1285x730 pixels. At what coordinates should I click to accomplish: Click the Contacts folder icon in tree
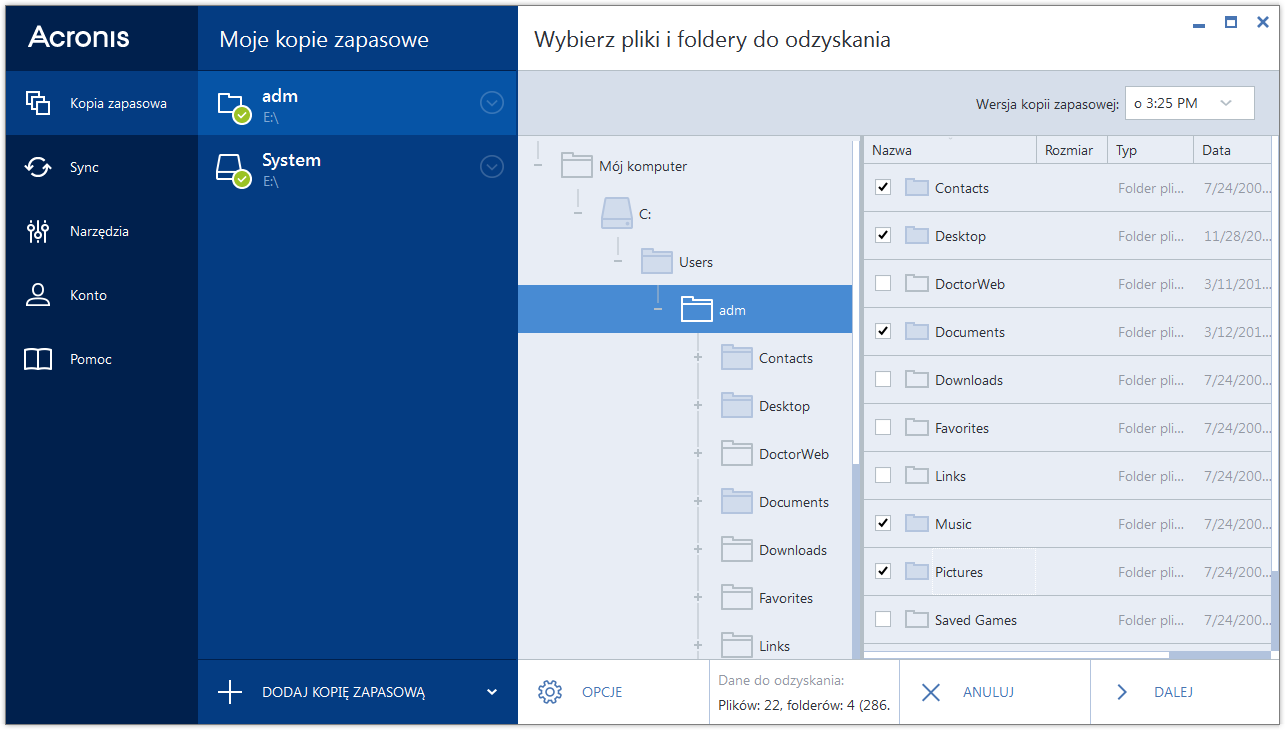point(737,357)
